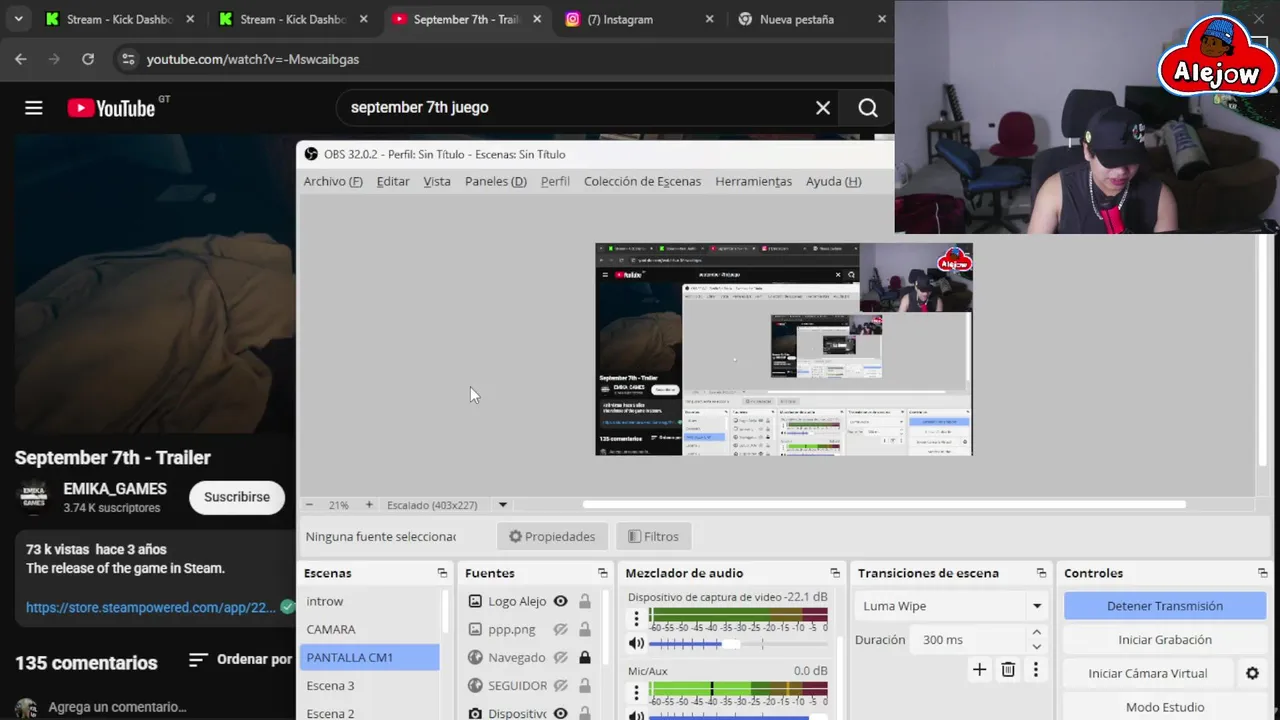The height and width of the screenshot is (720, 1280).
Task: Lock the Logo Alejo source
Action: 585,601
